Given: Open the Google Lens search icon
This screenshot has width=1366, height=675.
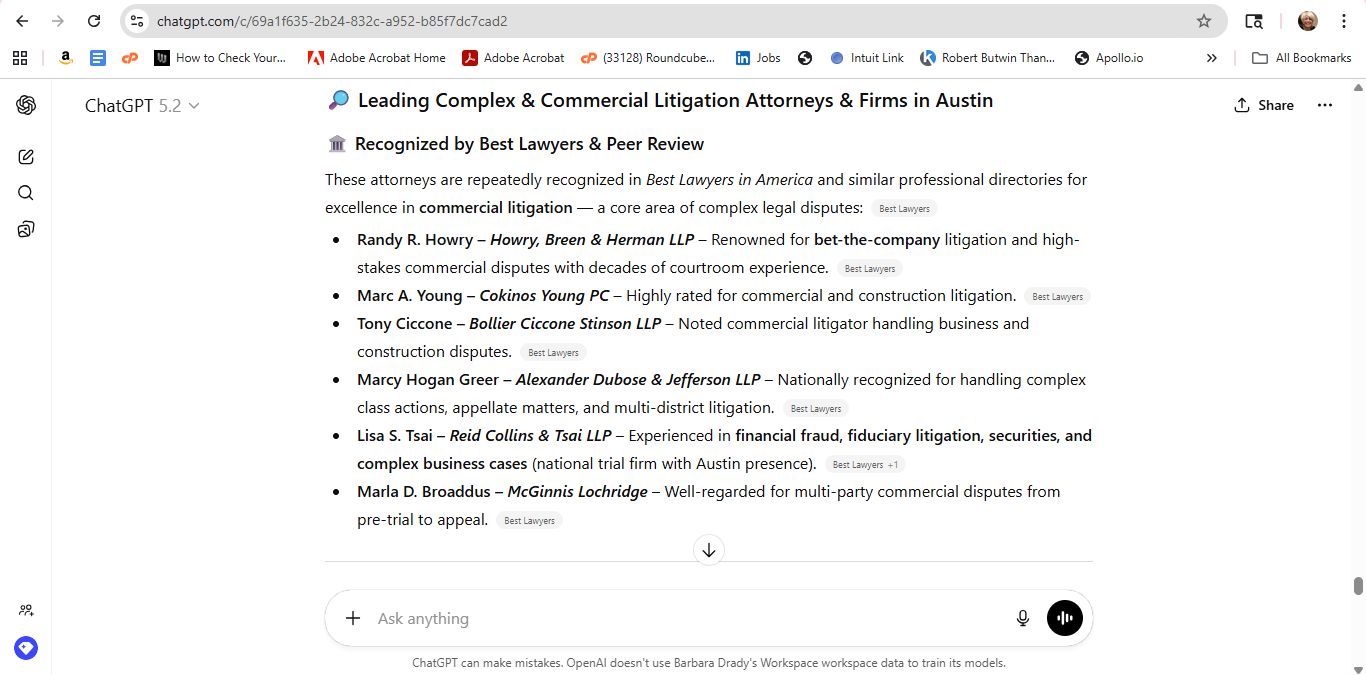Looking at the screenshot, I should pos(1254,21).
